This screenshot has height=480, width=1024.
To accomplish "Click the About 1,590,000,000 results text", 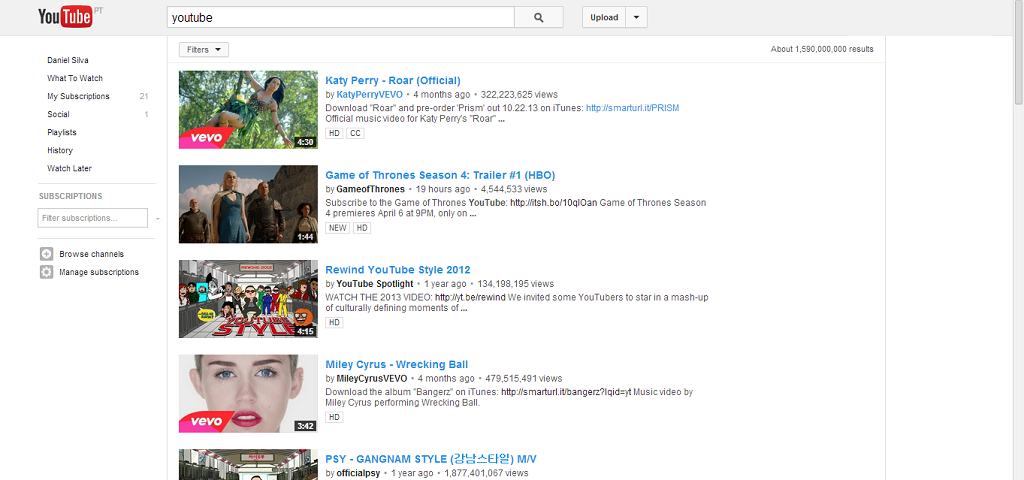I will pos(822,49).
